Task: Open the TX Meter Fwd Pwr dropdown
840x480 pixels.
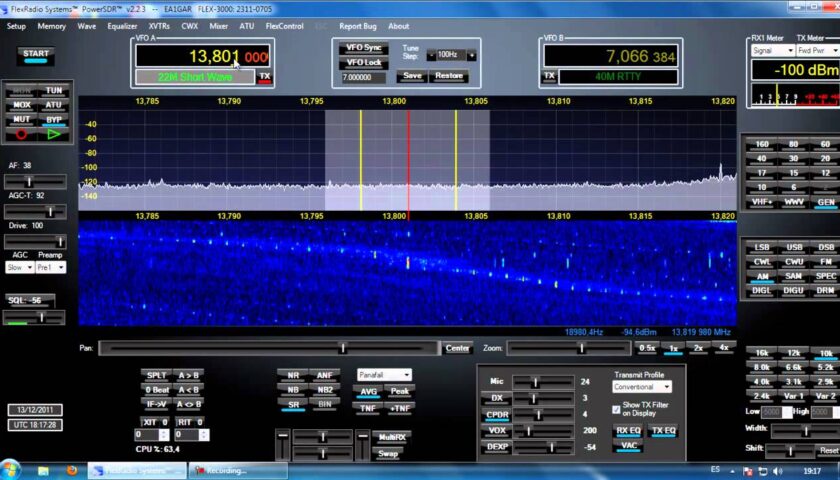Action: [x=818, y=50]
